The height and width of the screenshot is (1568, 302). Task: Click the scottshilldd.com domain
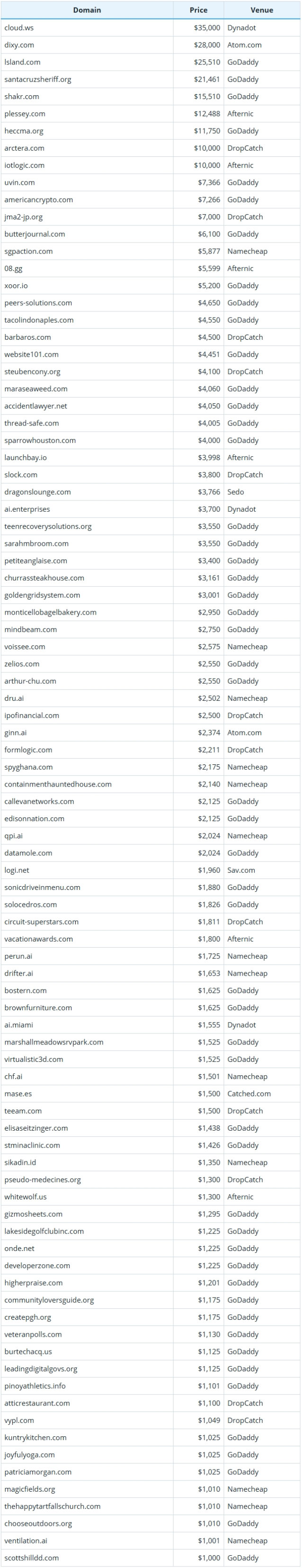[32, 1558]
